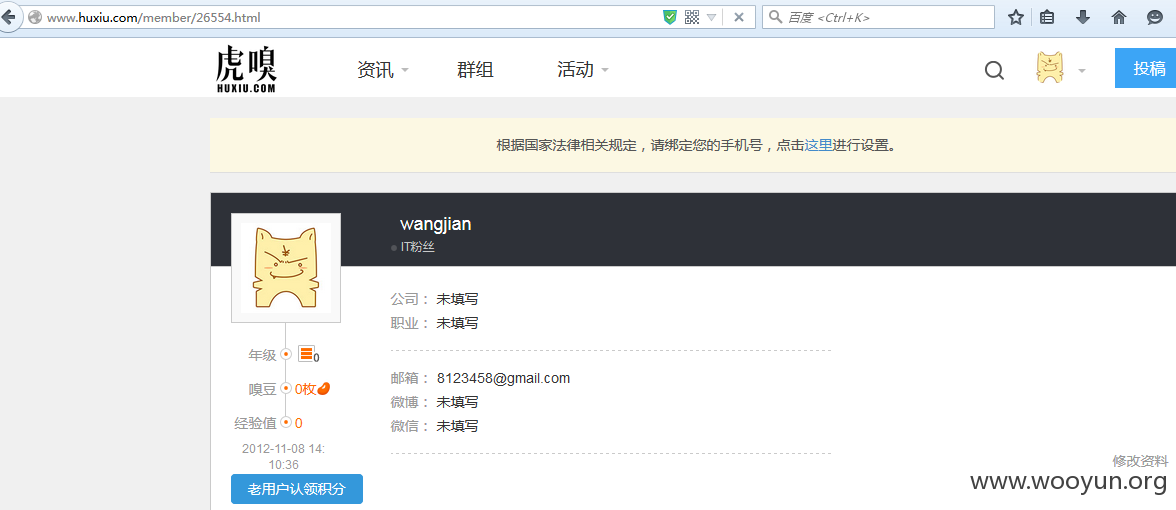Expand the user avatar dropdown arrow

1082,70
